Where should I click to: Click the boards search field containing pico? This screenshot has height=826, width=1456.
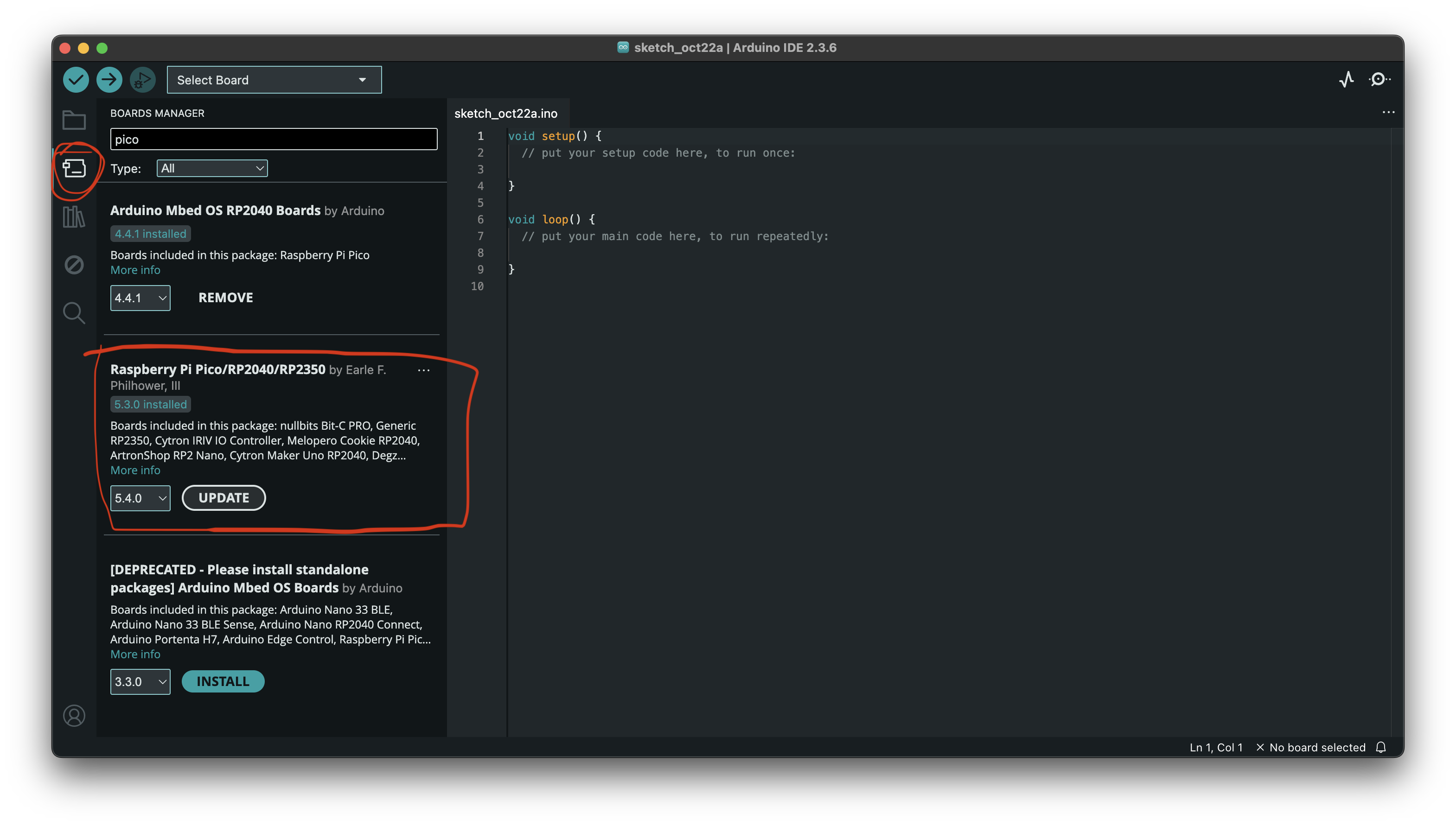(x=274, y=140)
